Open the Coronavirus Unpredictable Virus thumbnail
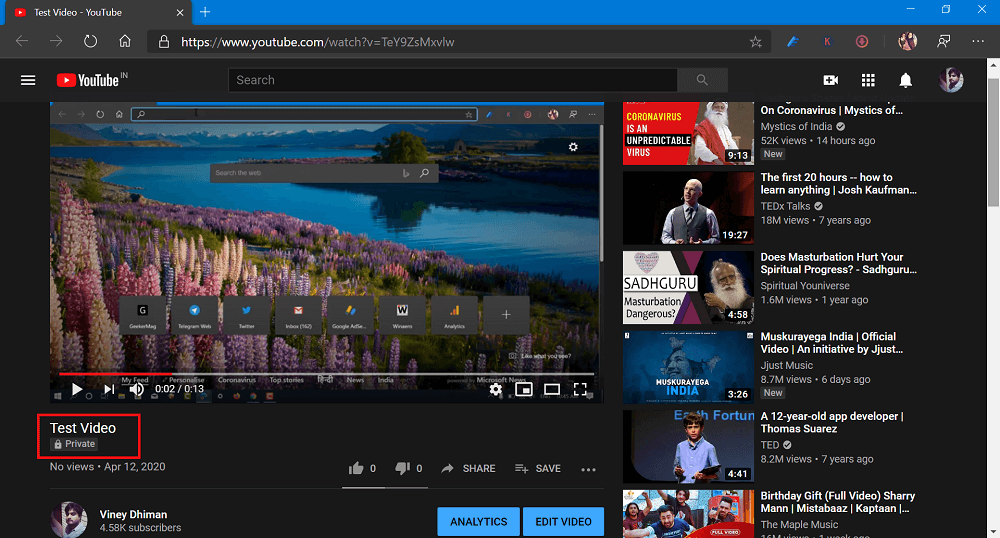This screenshot has height=538, width=1000. 688,133
